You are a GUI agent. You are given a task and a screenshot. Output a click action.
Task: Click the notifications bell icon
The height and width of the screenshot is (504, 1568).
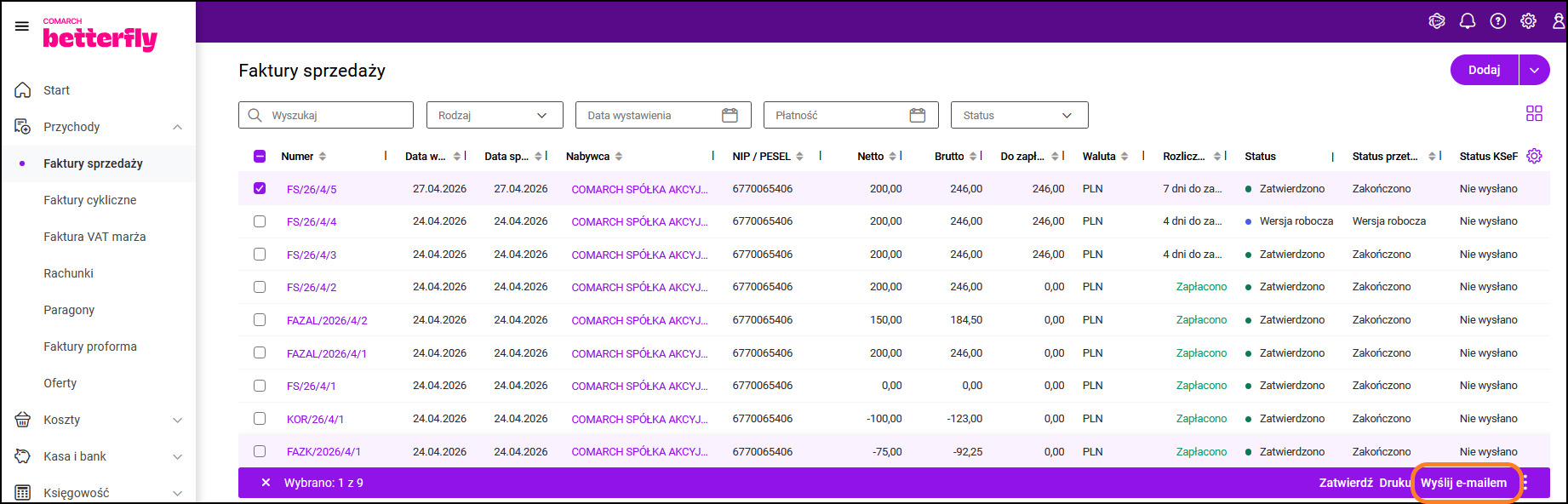click(x=1468, y=21)
